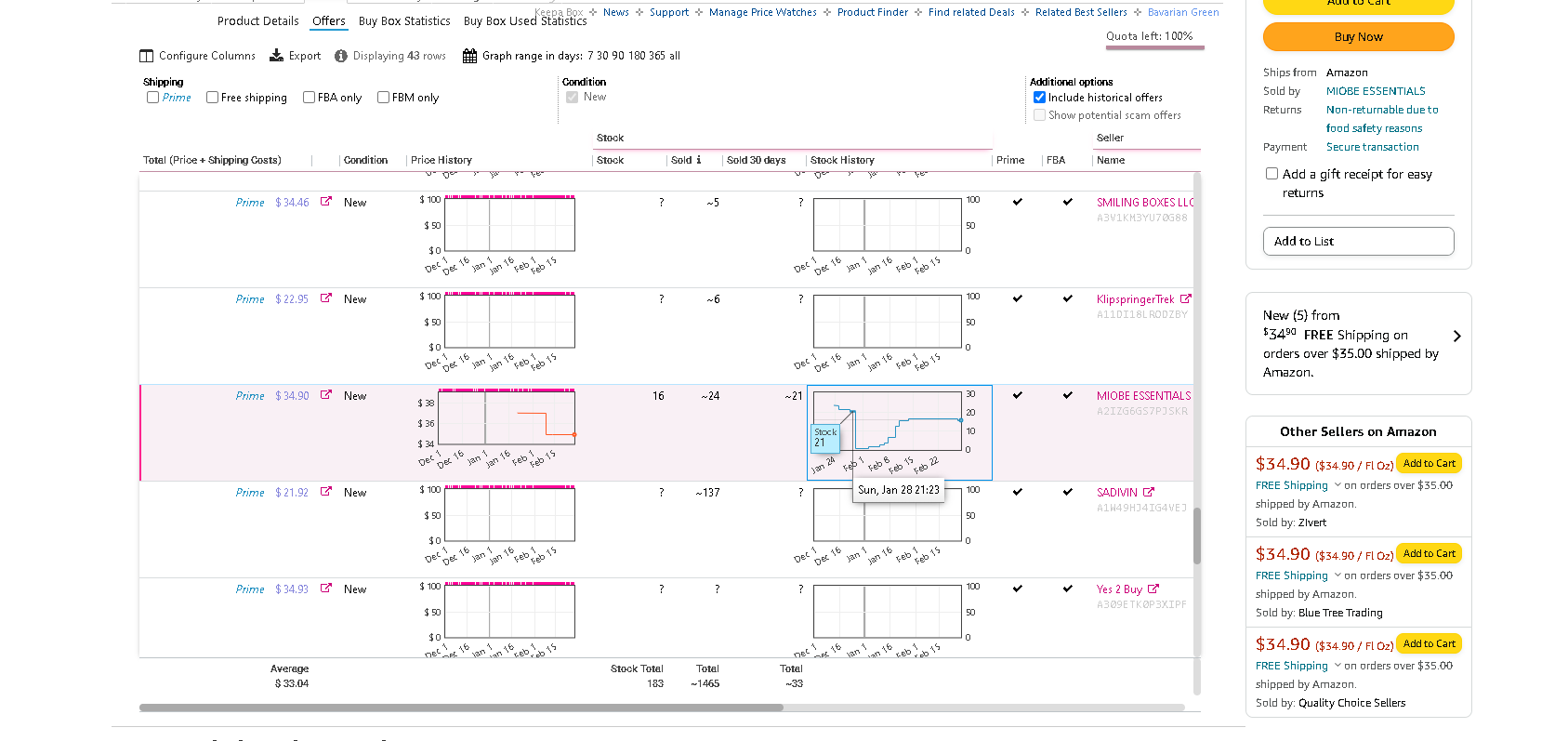This screenshot has width=1568, height=741.
Task: Open Related Best Sellers link
Action: pos(1081,12)
